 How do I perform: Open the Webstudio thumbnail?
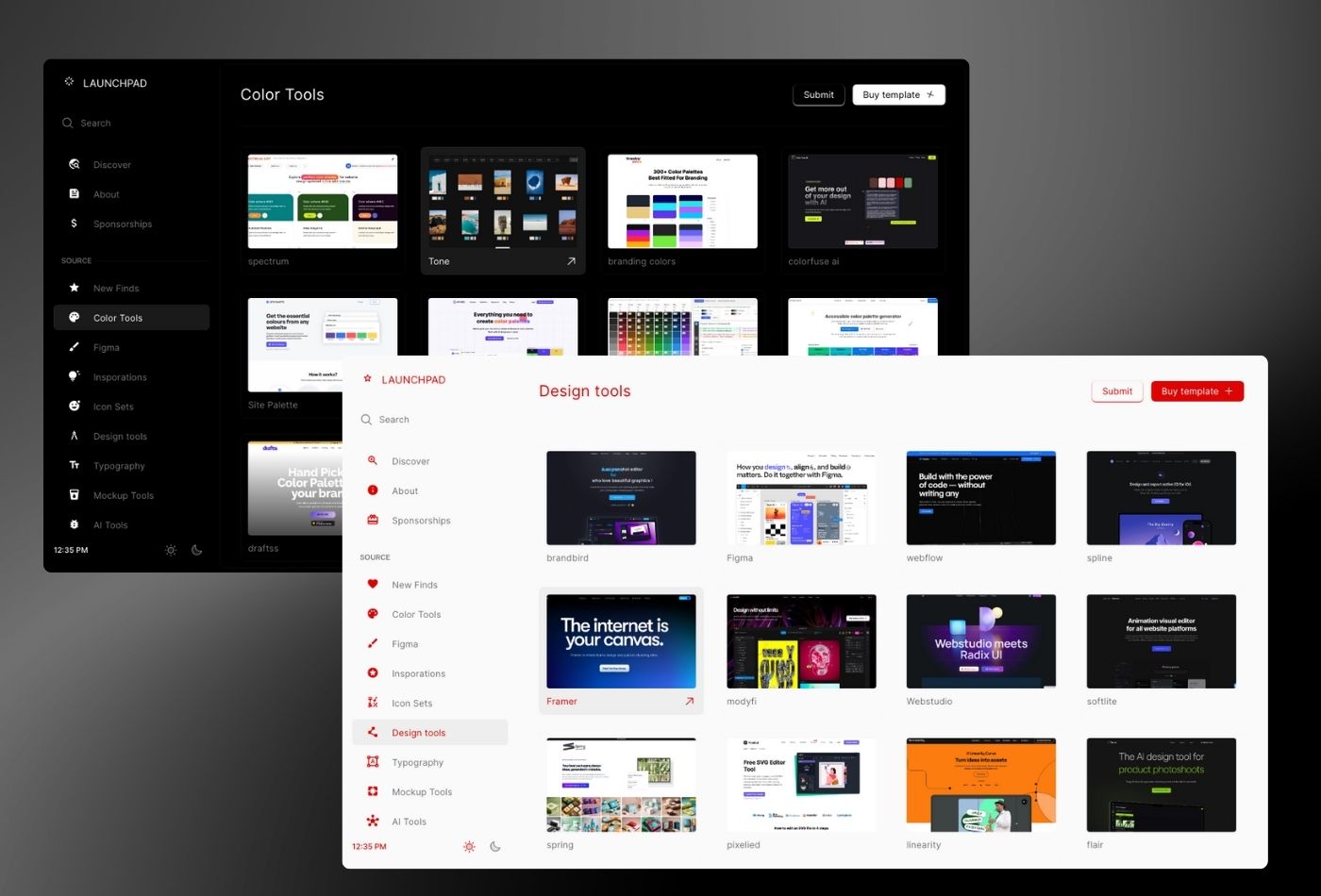tap(980, 641)
